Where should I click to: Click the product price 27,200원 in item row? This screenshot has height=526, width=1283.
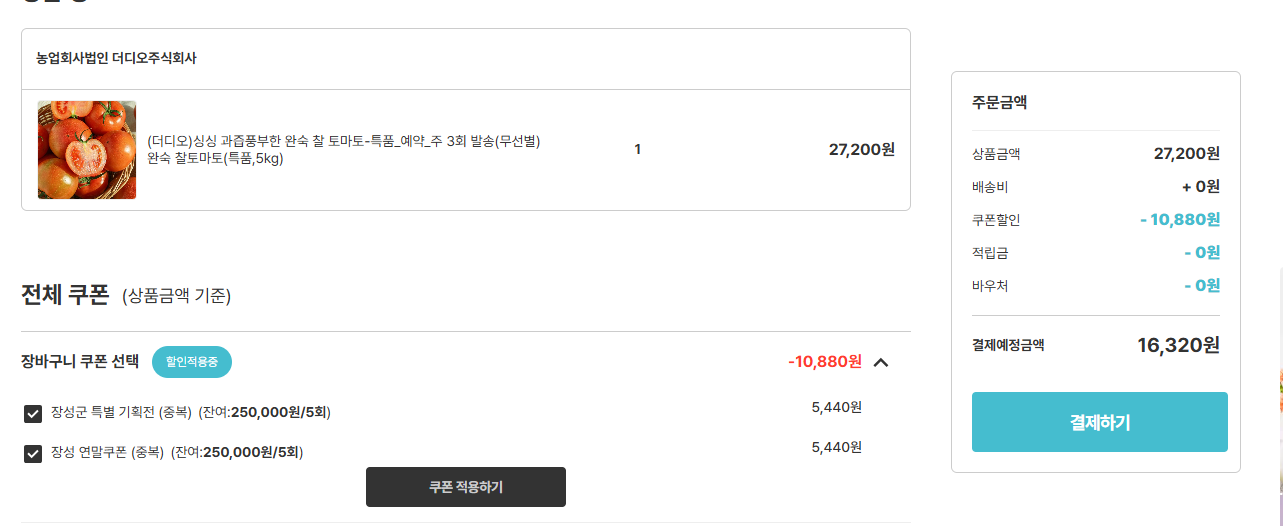[x=861, y=150]
